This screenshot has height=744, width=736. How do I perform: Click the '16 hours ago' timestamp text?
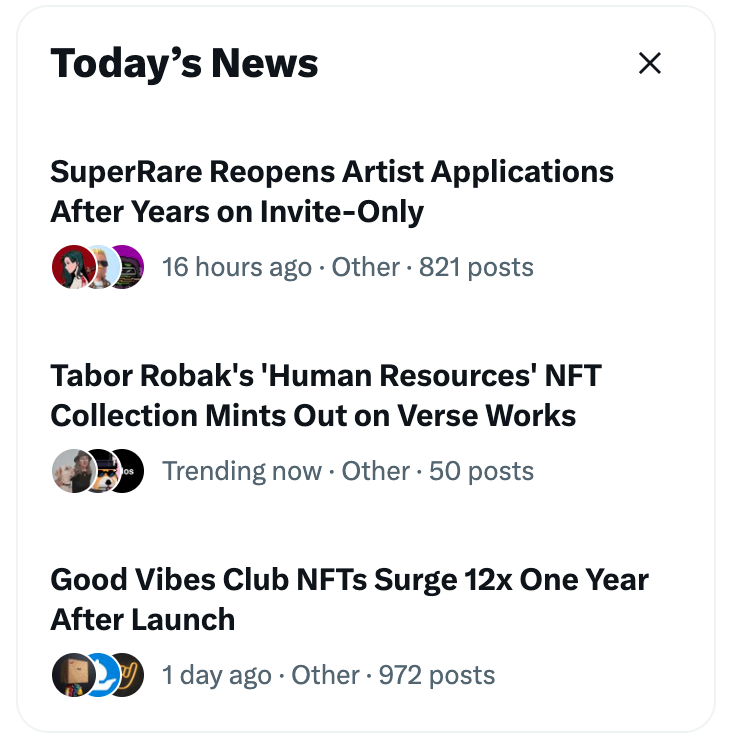[237, 267]
